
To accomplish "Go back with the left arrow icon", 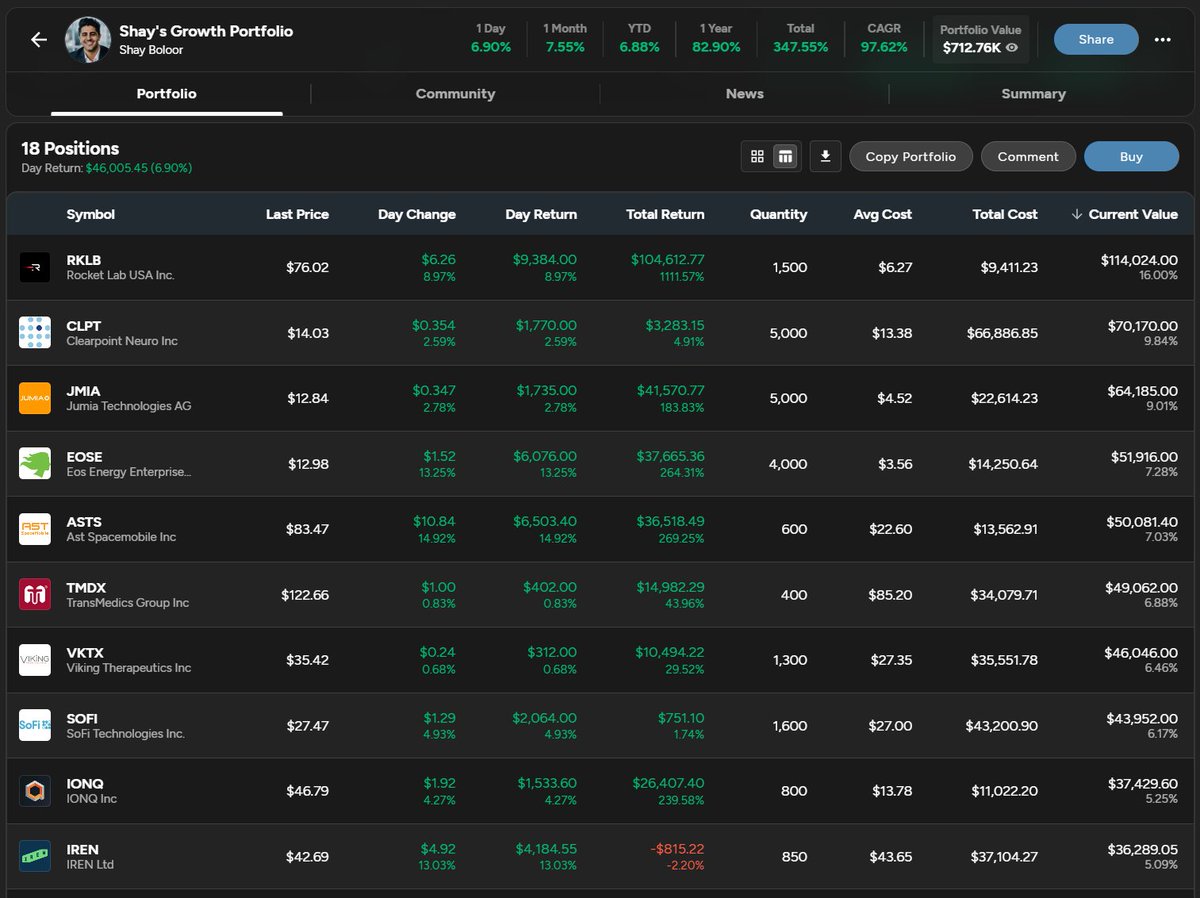I will click(39, 40).
